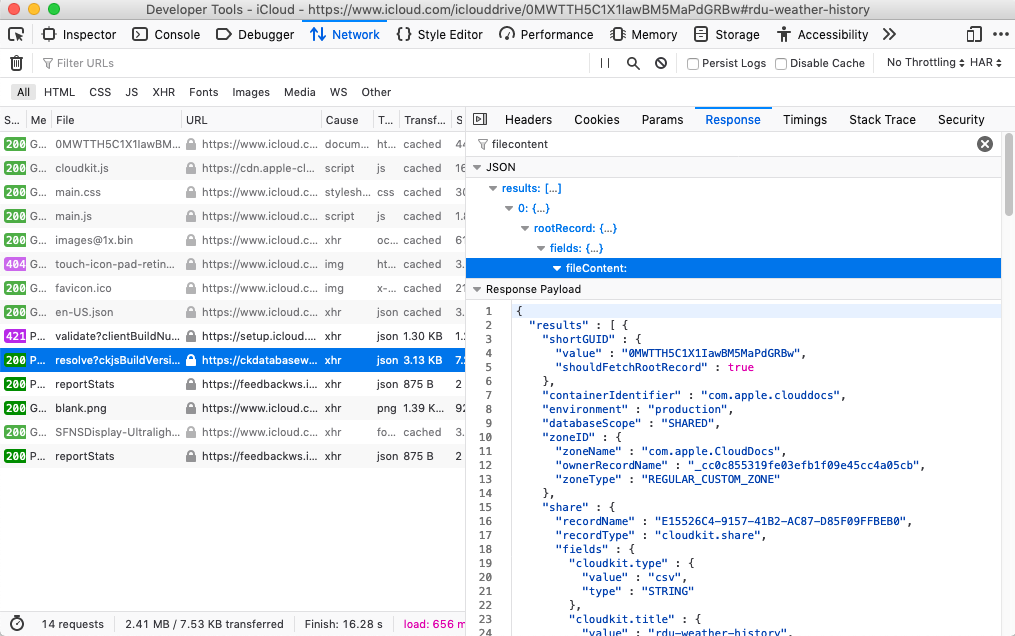
Task: Click the pink 404 status badge
Action: coord(13,264)
